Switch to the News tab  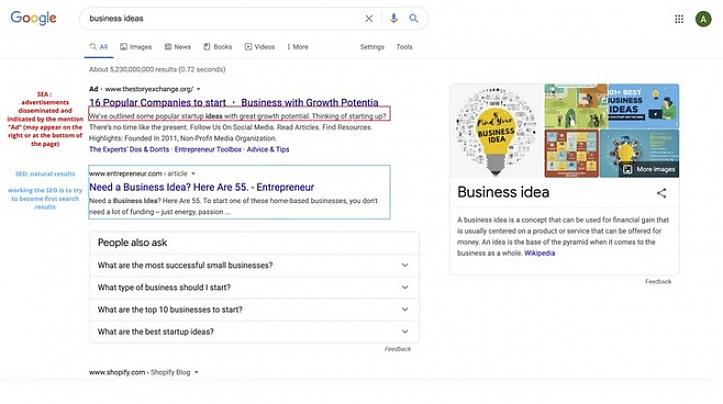pyautogui.click(x=177, y=47)
